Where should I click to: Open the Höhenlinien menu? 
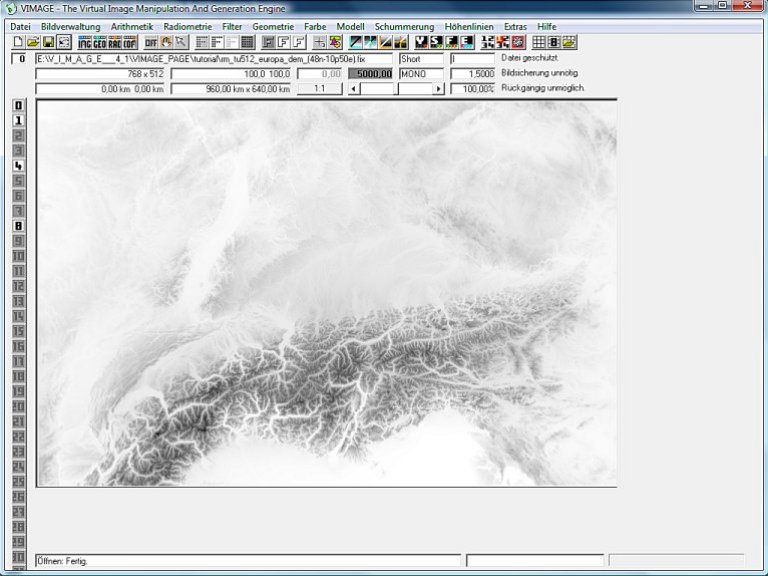[x=469, y=26]
